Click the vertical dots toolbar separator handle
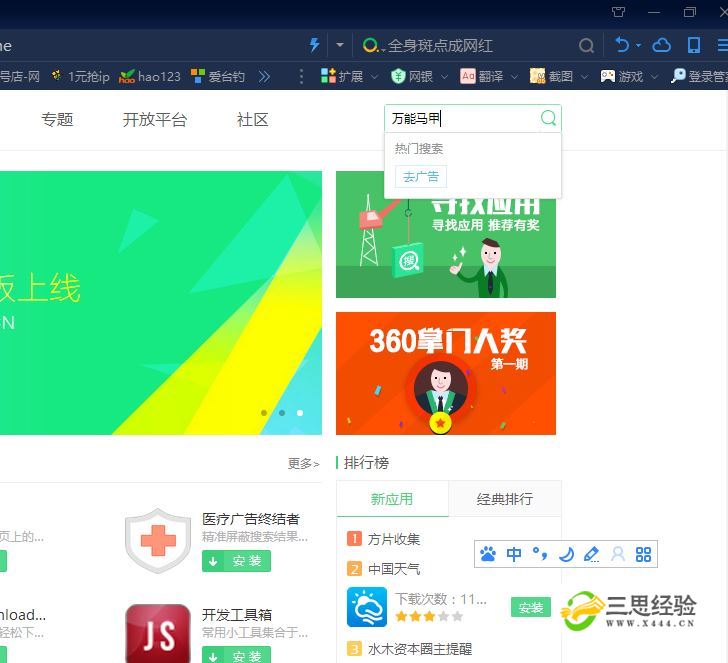Image resolution: width=728 pixels, height=663 pixels. [301, 76]
